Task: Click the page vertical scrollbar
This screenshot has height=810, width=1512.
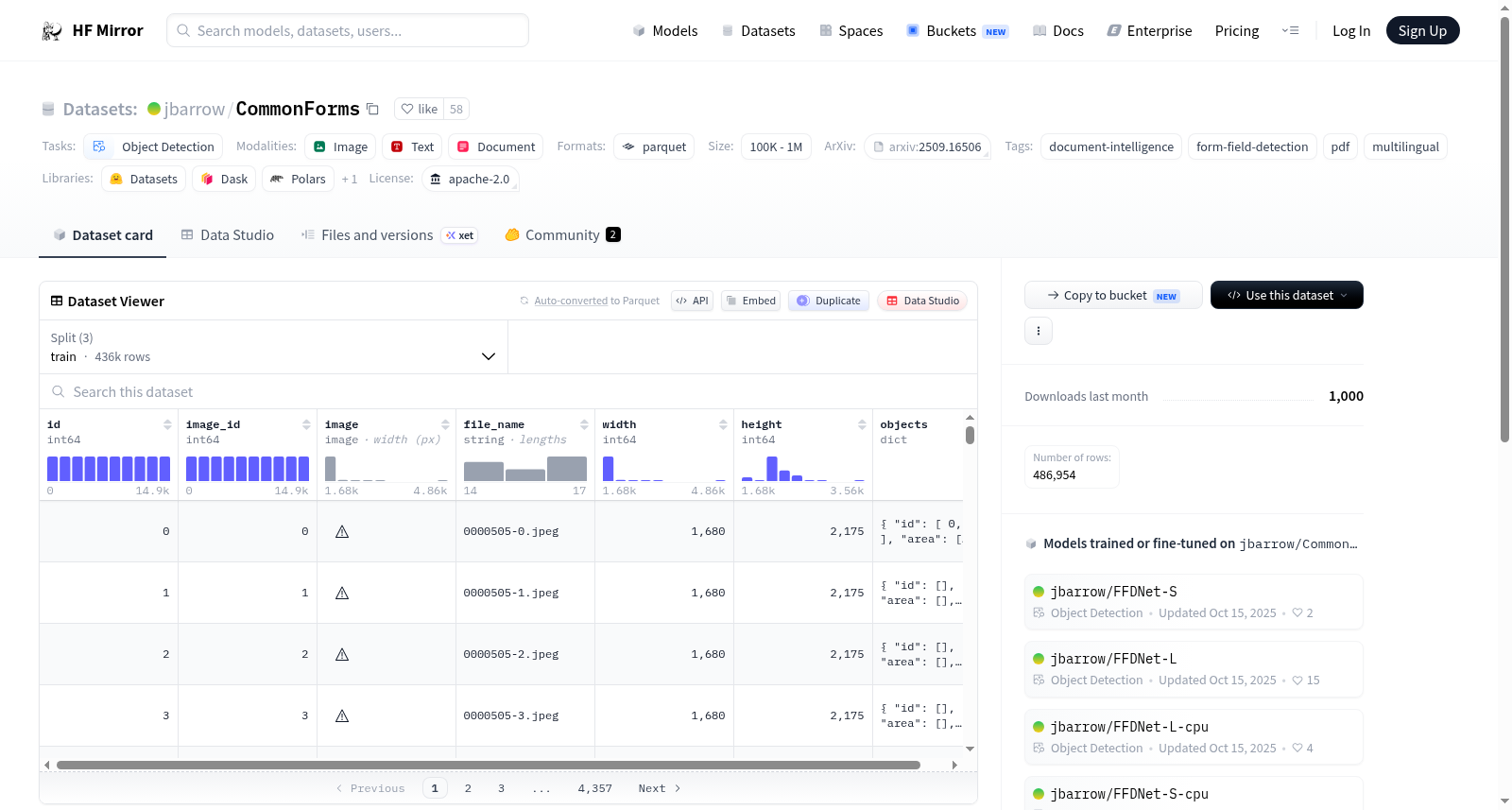Action: click(x=1505, y=229)
